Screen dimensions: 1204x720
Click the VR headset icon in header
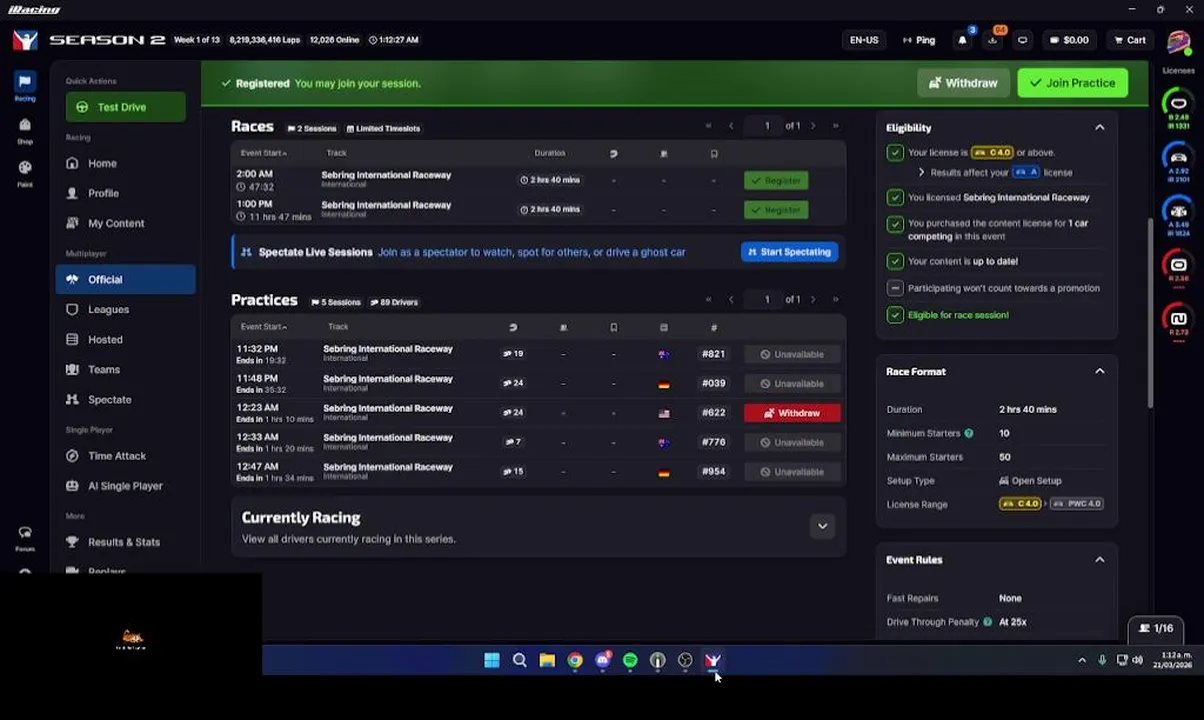[x=1022, y=40]
